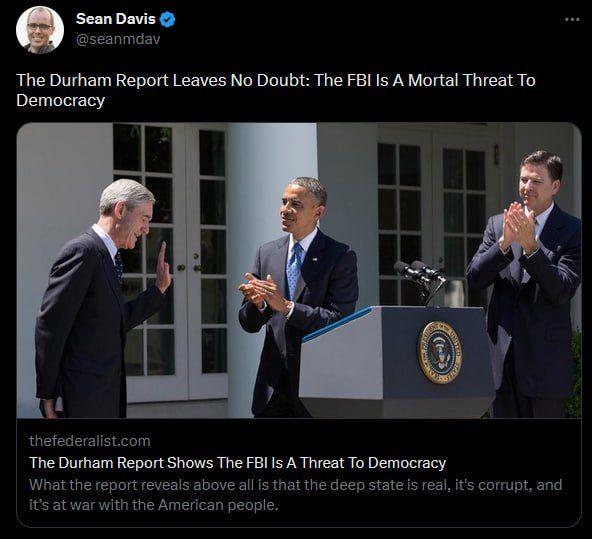Open the @seanmdav handle link

click(118, 39)
